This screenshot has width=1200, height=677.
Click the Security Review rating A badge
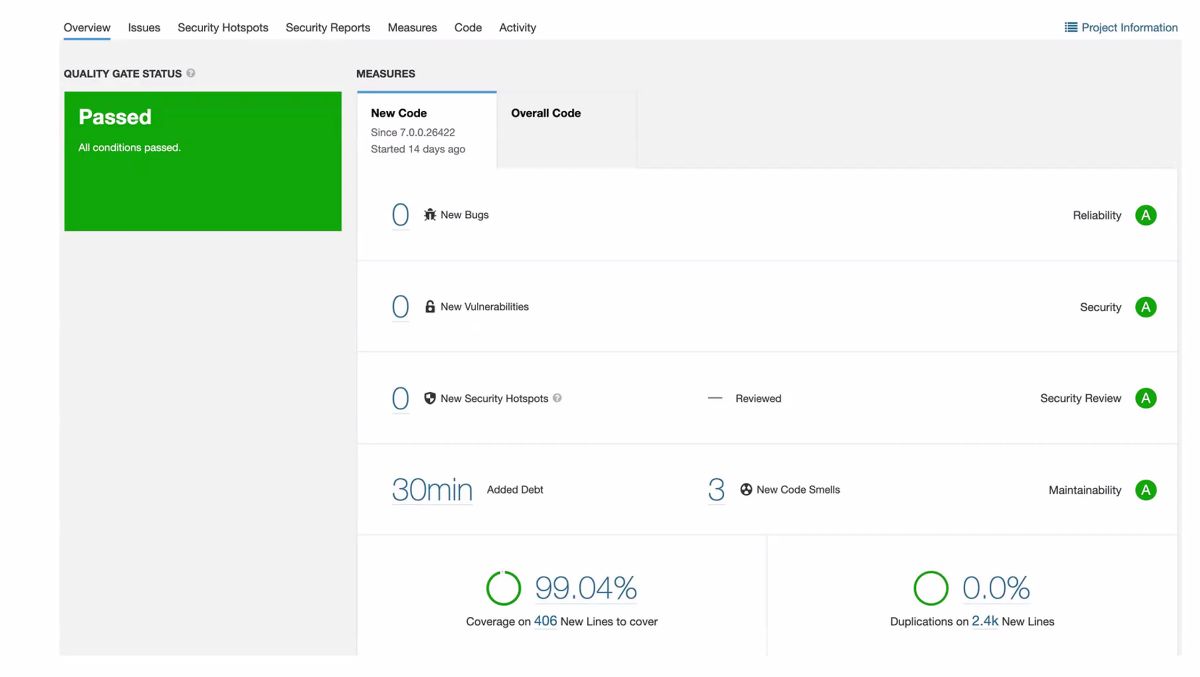coord(1146,398)
